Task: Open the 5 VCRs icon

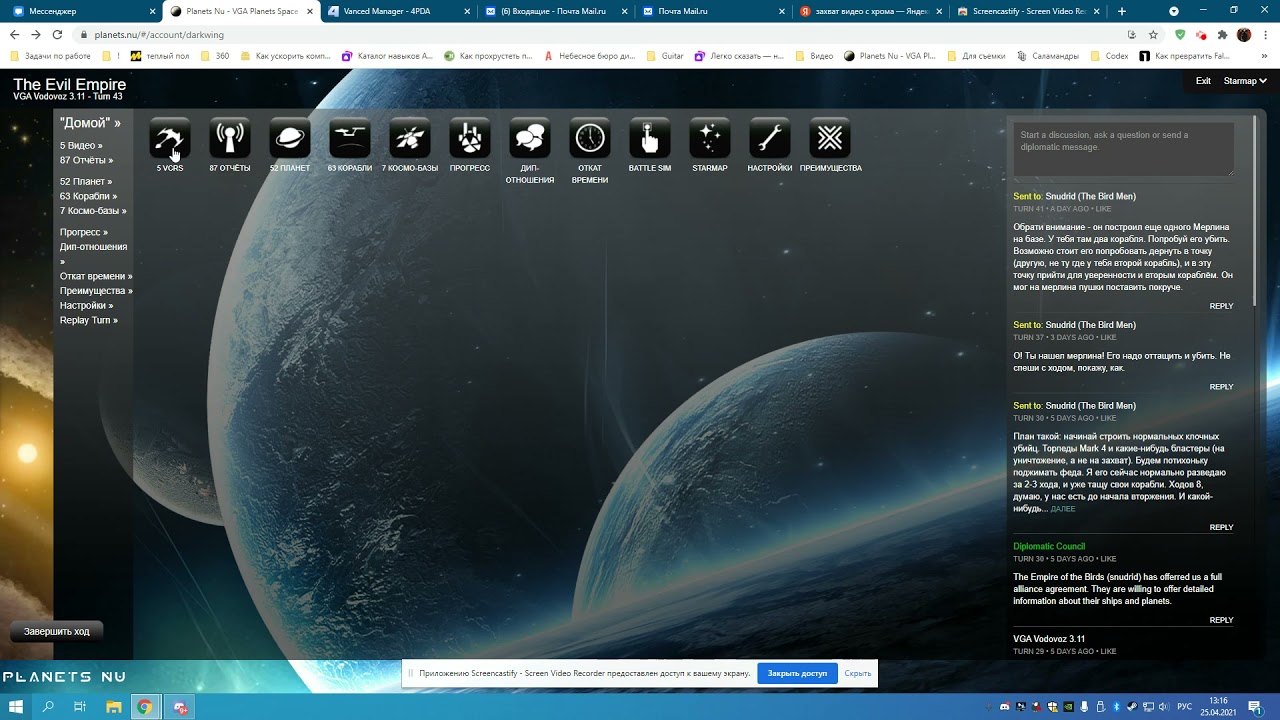Action: click(170, 138)
